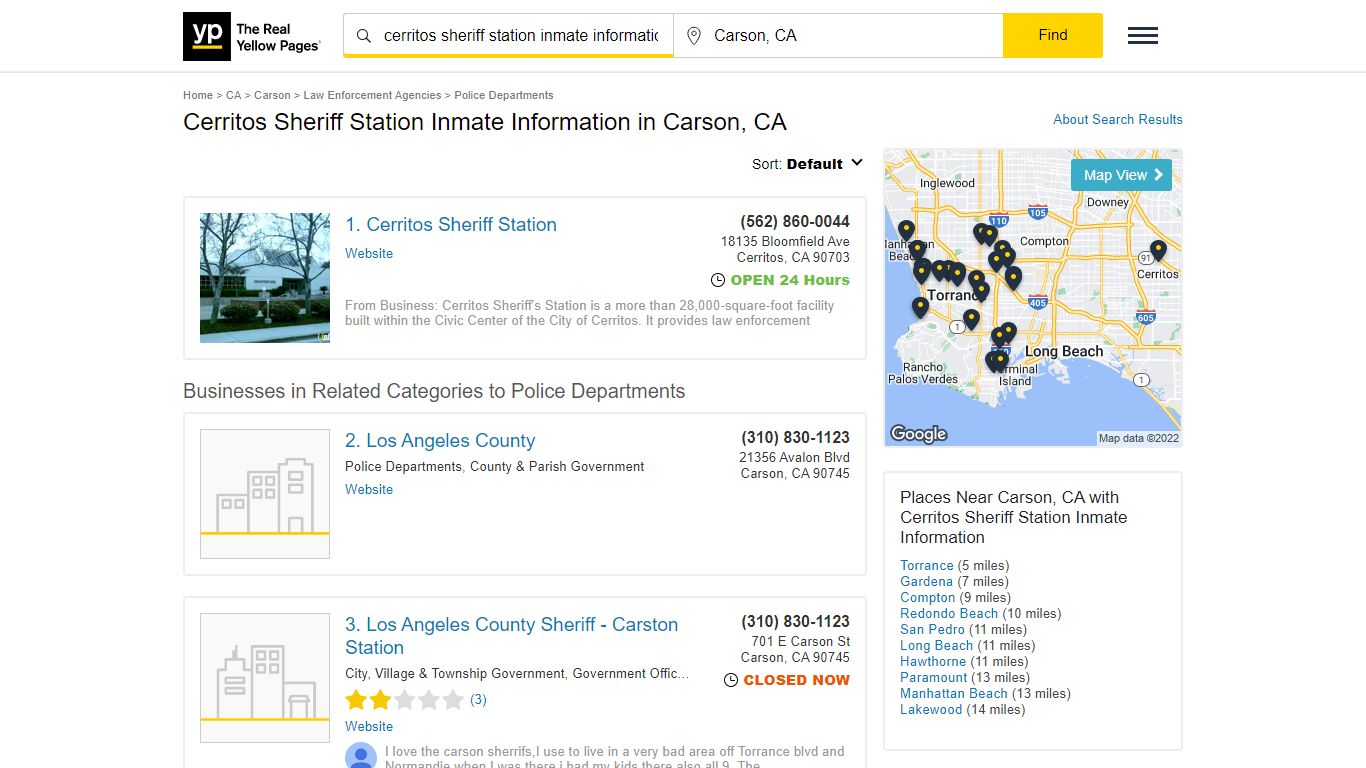Open the Police Departments category under Los Angeles County
Screen dimensions: 1366x768
(403, 466)
